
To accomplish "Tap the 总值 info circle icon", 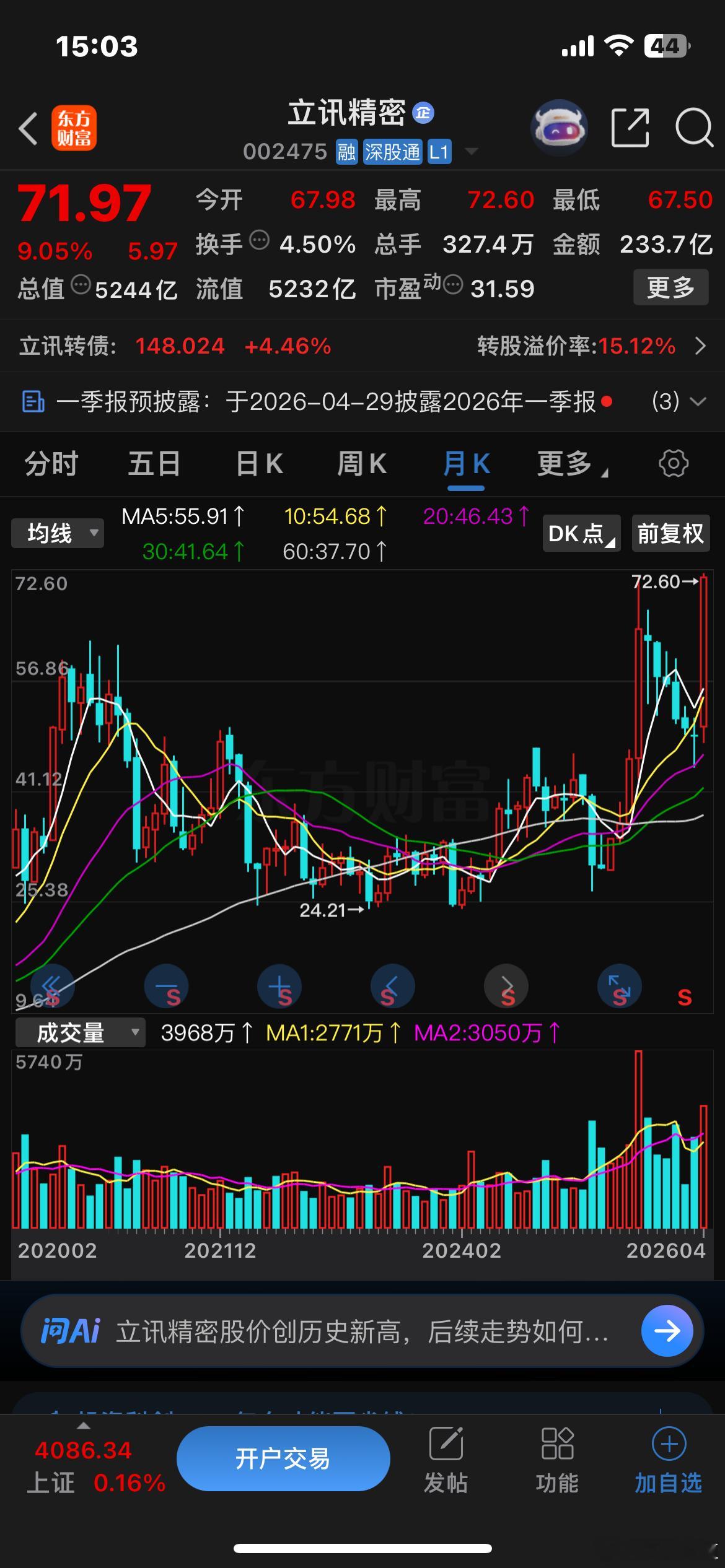I will click(81, 285).
